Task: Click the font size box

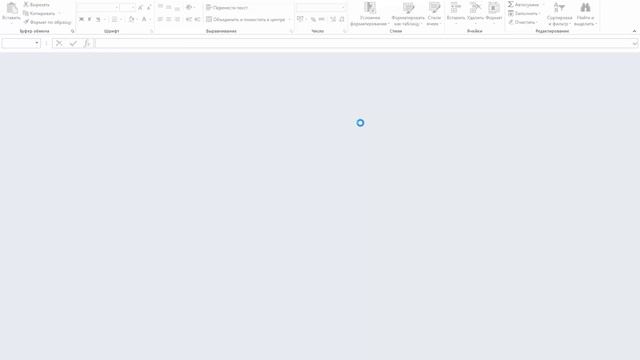Action: pos(126,7)
